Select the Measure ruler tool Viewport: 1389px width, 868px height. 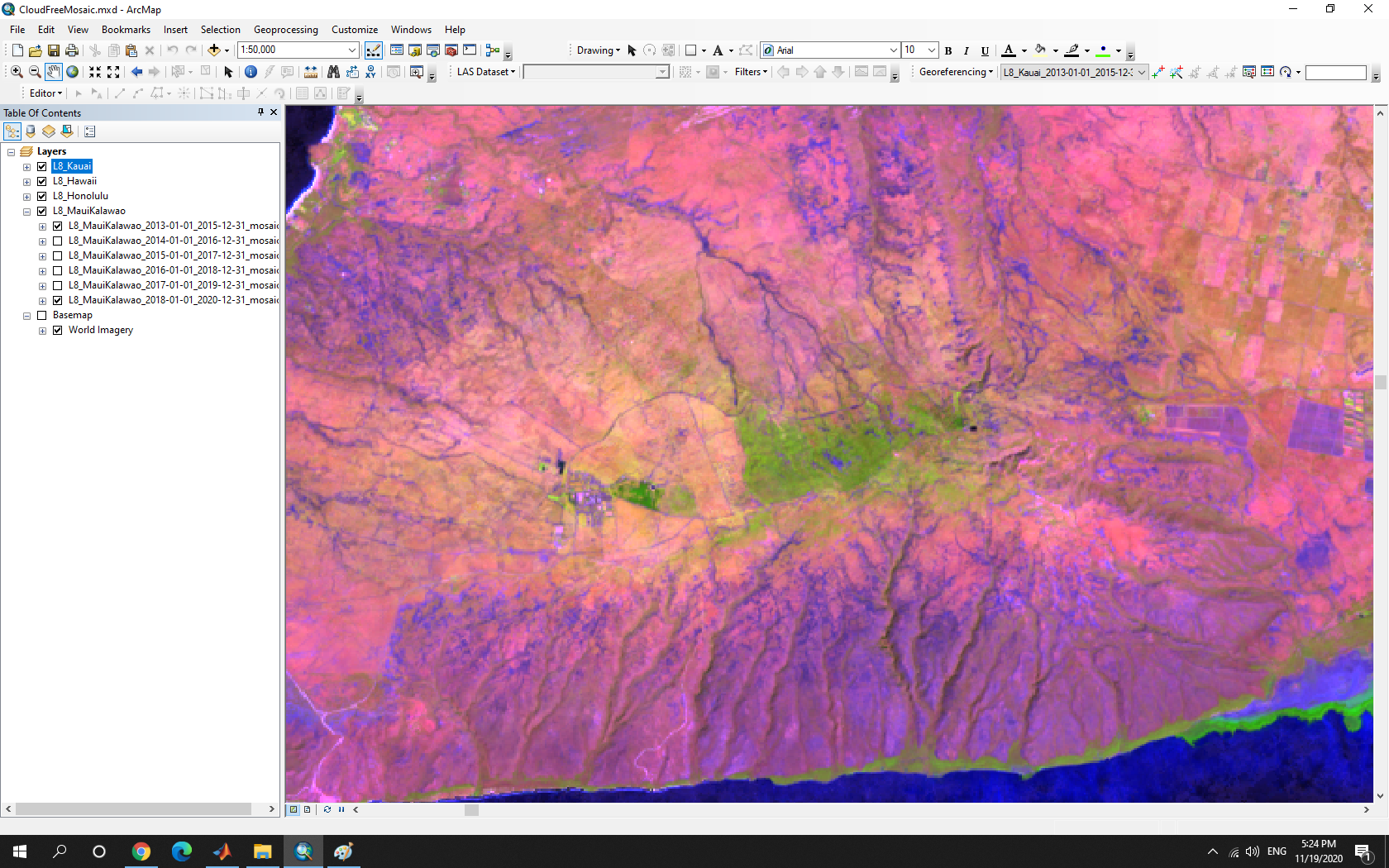(311, 72)
